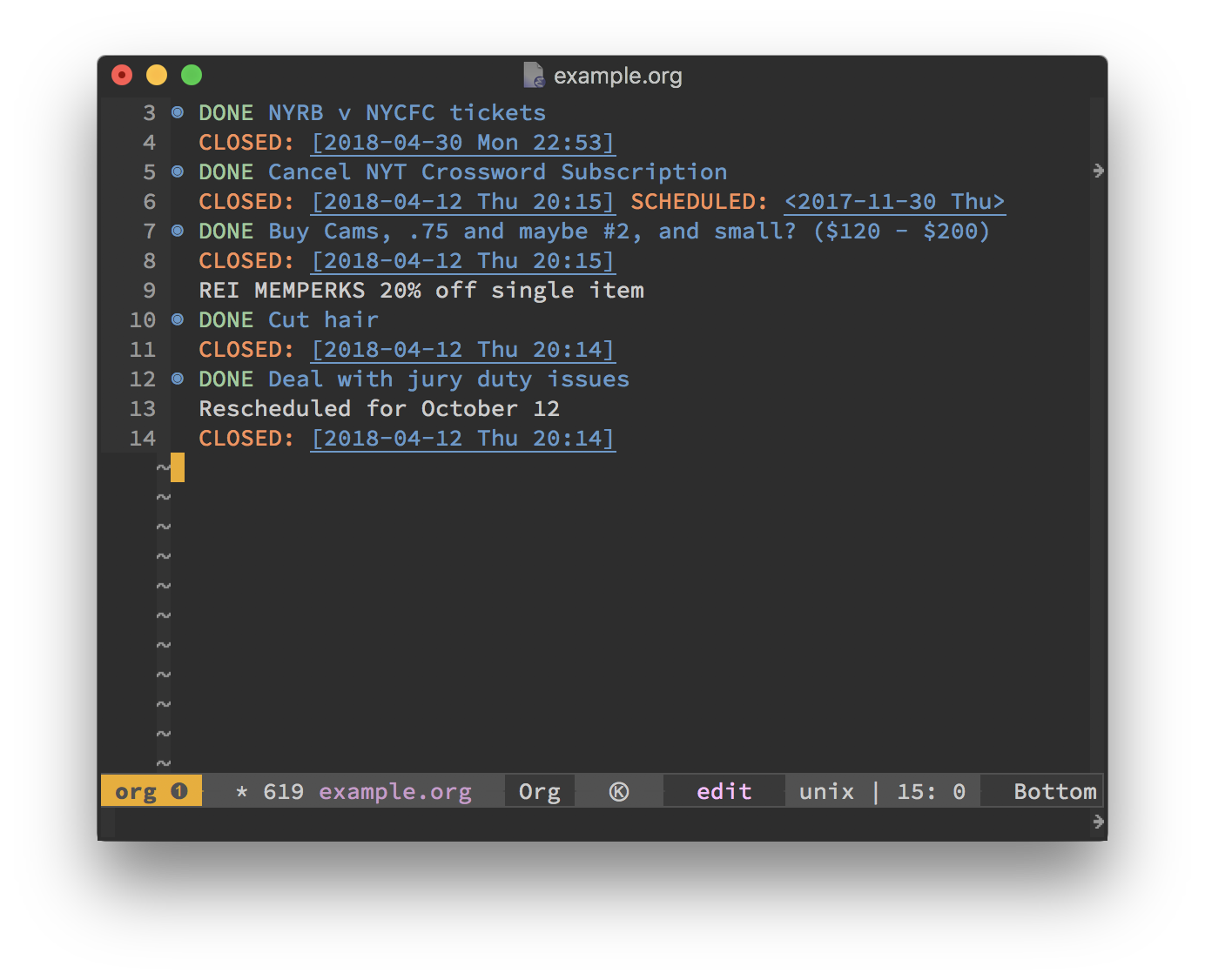Click the bullet beside Cut hair heading
The width and height of the screenshot is (1205, 980).
[178, 319]
